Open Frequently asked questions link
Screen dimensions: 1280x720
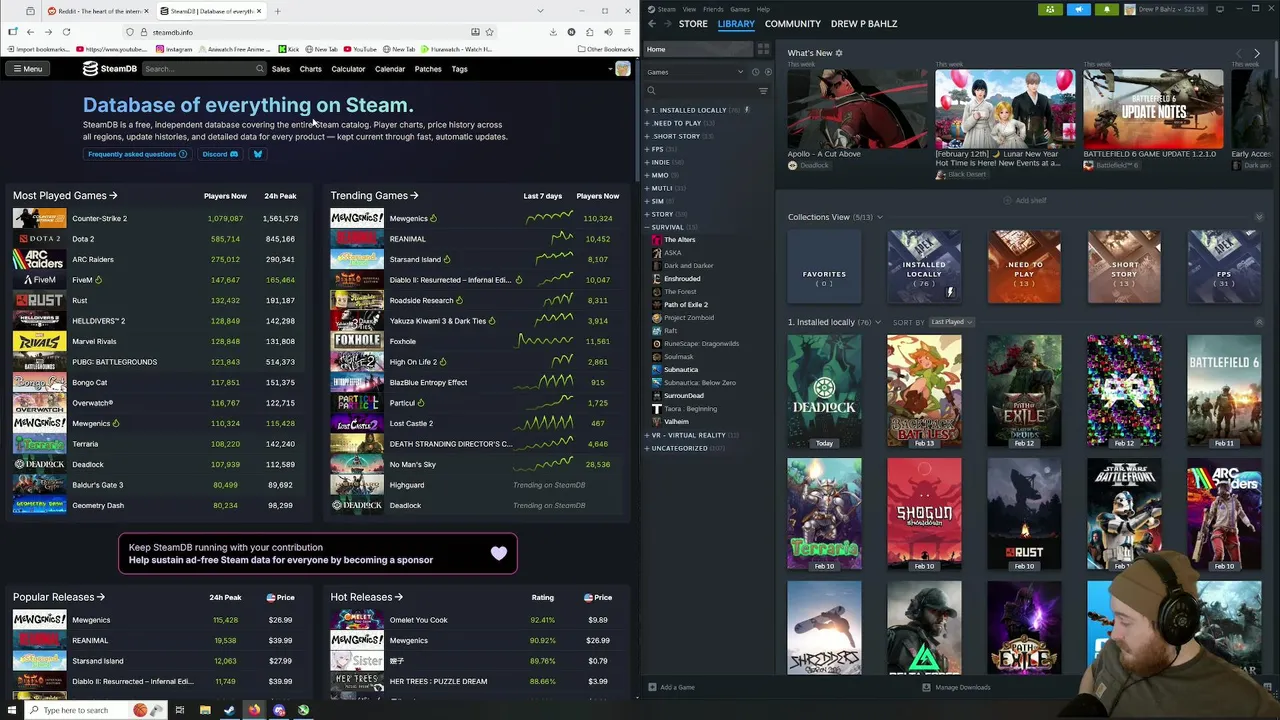(138, 154)
